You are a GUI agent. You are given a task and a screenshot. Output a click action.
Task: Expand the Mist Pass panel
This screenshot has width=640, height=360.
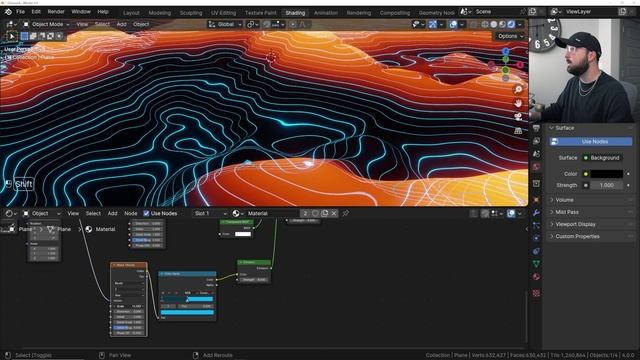[590, 212]
